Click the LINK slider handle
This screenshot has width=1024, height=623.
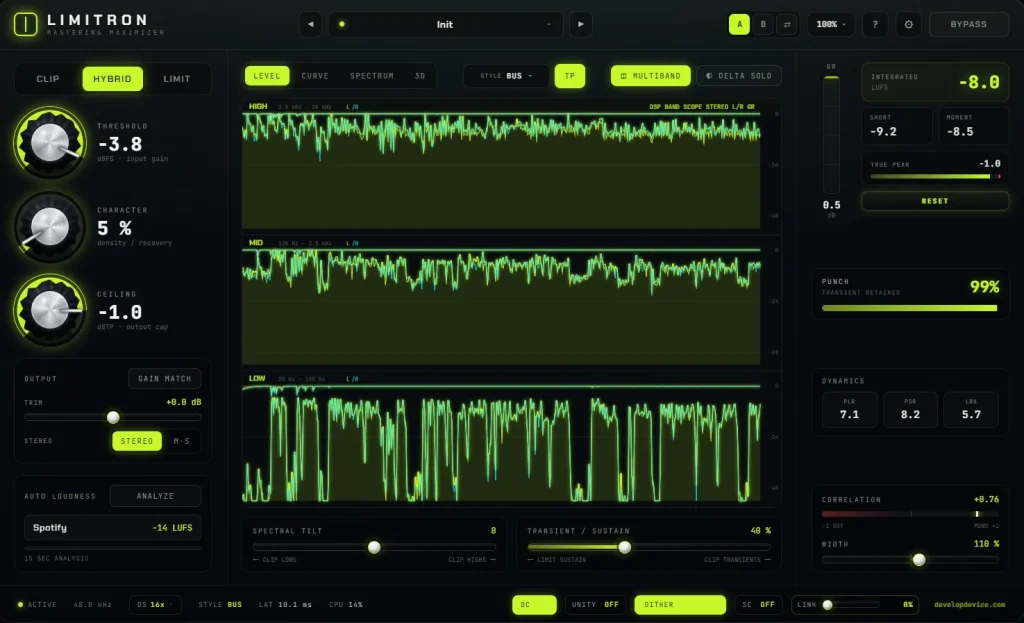click(827, 605)
